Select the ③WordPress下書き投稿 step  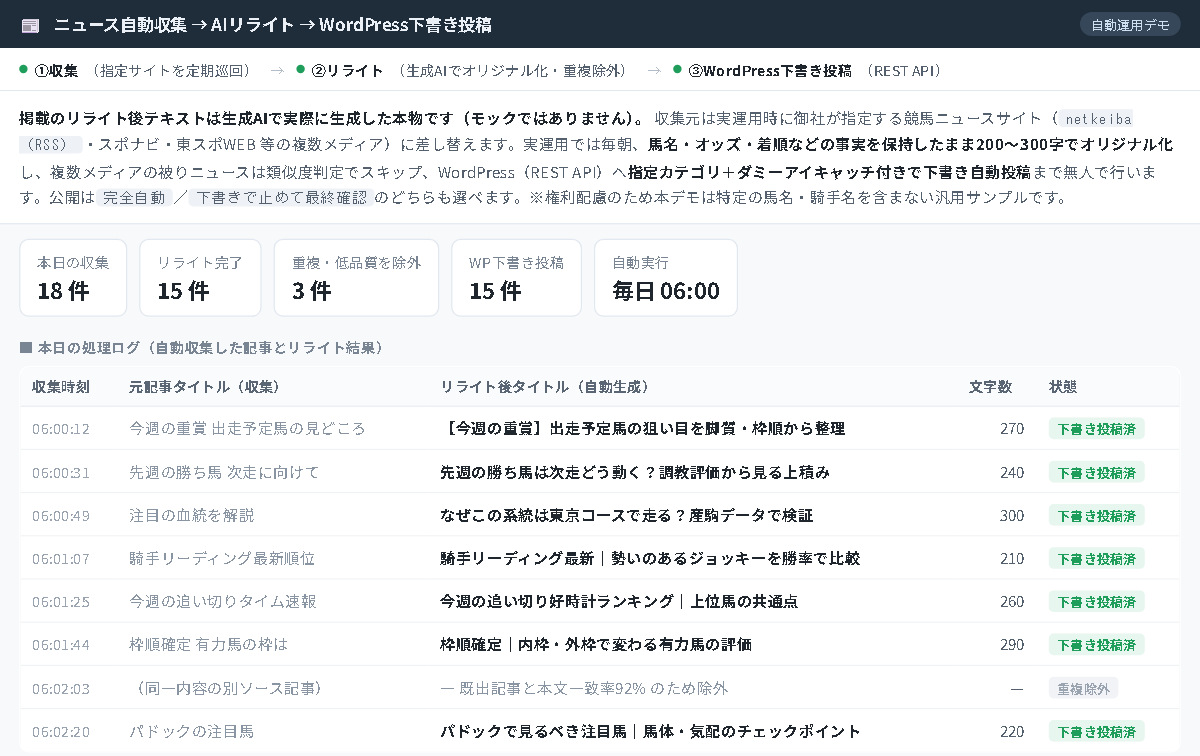tap(807, 71)
